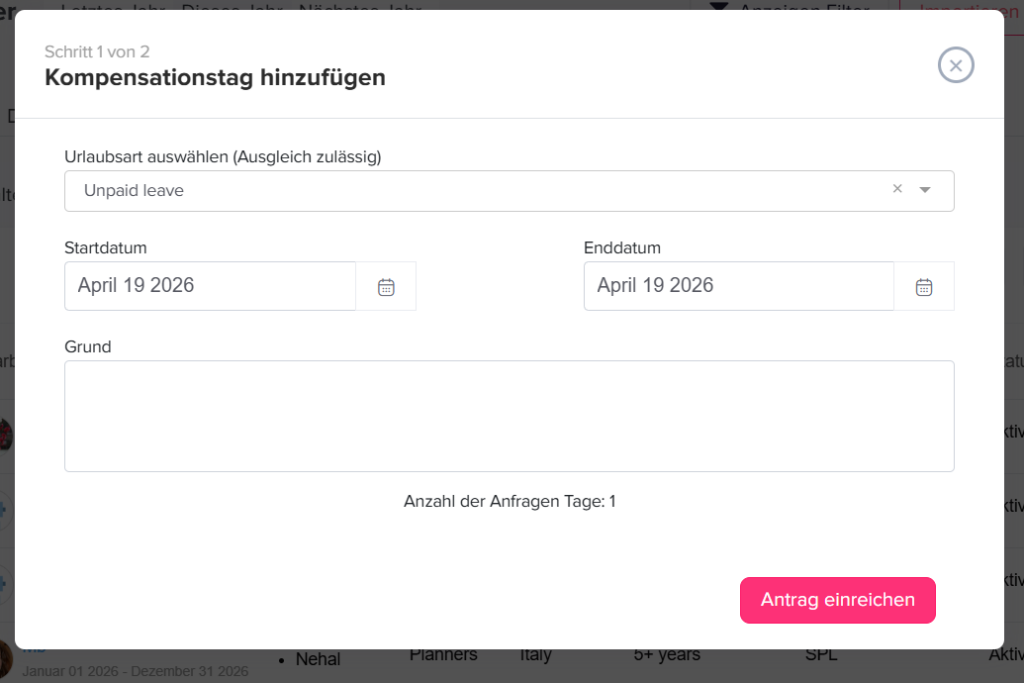This screenshot has height=683, width=1024.
Task: Expand the Urlaubsart dropdown caret
Action: [924, 190]
